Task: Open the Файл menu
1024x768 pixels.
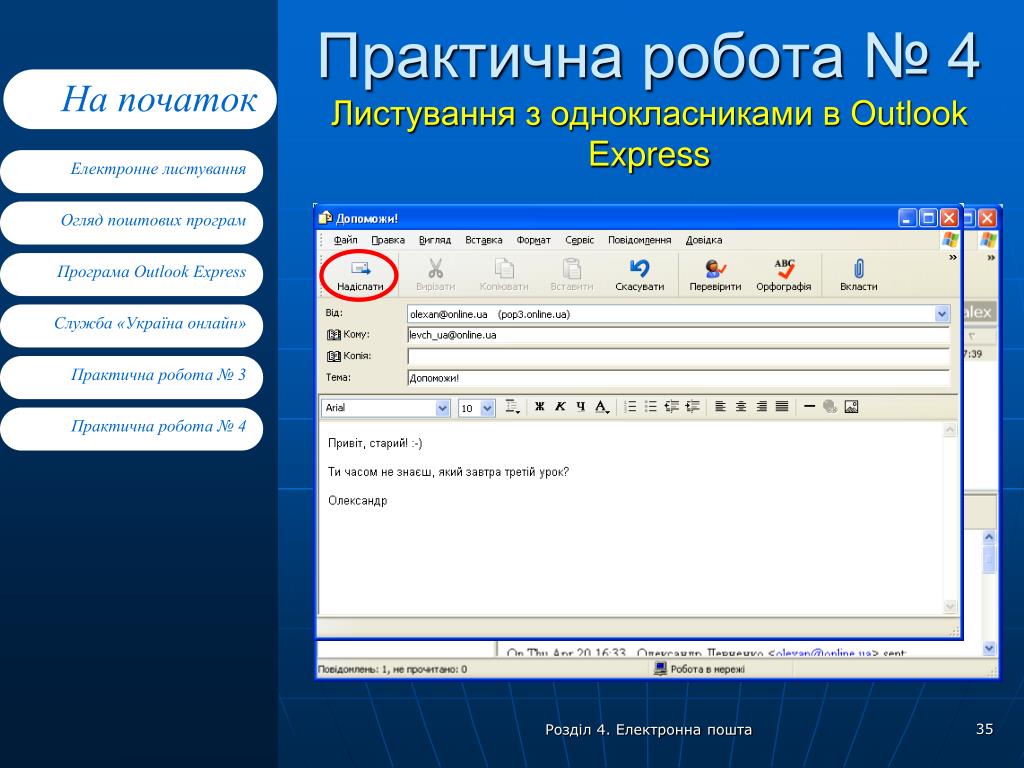Action: [x=345, y=240]
